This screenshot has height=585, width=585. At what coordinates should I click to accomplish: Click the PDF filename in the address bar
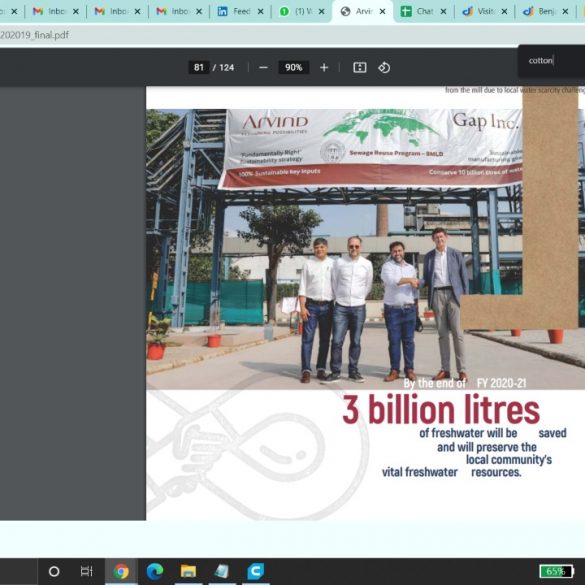[x=34, y=35]
